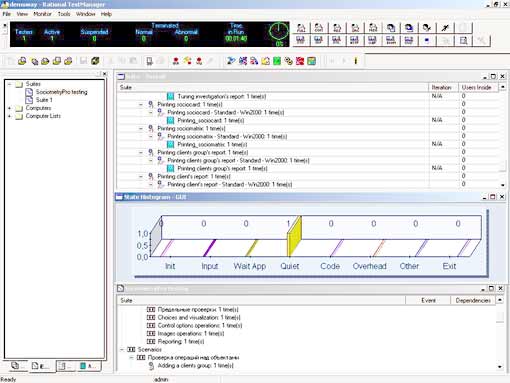Image resolution: width=510 pixels, height=383 pixels.
Task: Click the teal and yellow grid toolbar icon
Action: (311, 61)
